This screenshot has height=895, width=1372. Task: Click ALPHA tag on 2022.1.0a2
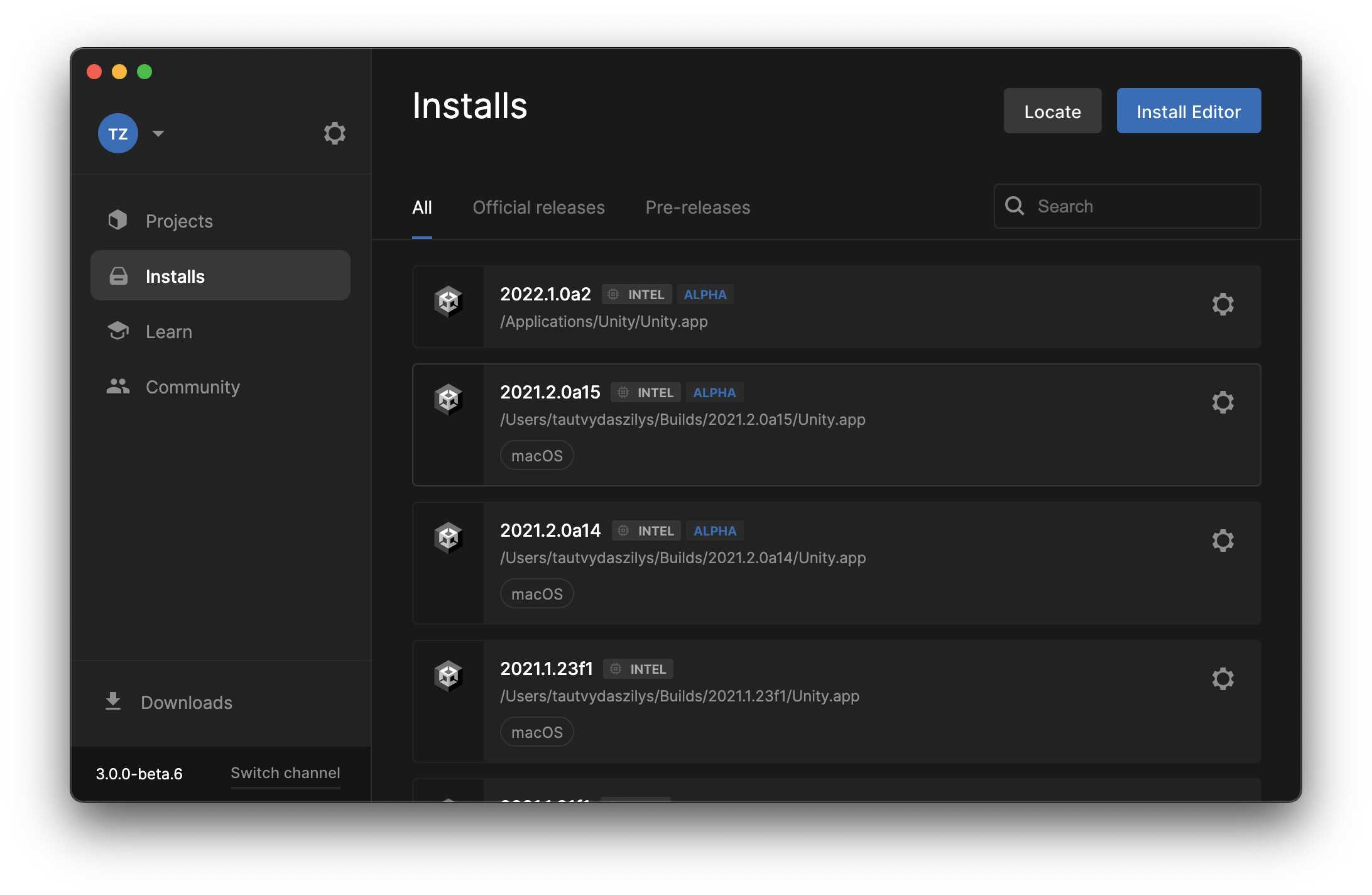(705, 294)
